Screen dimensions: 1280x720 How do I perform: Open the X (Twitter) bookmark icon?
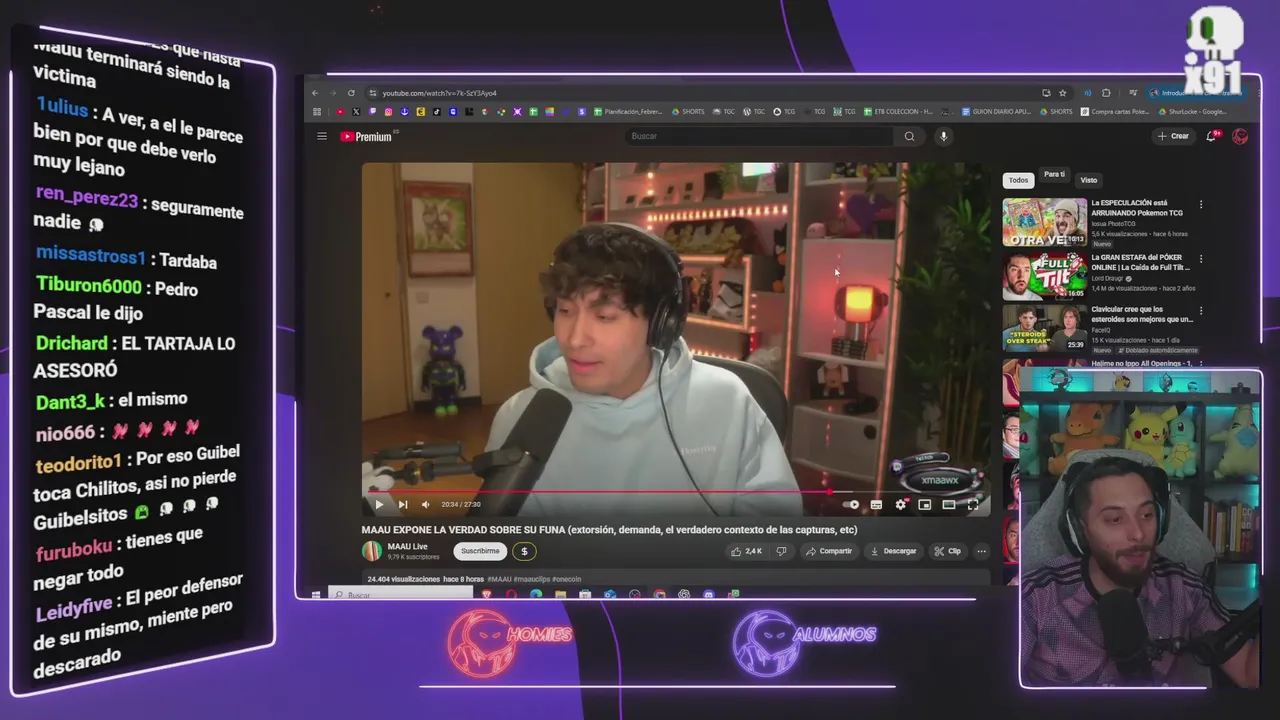(356, 112)
